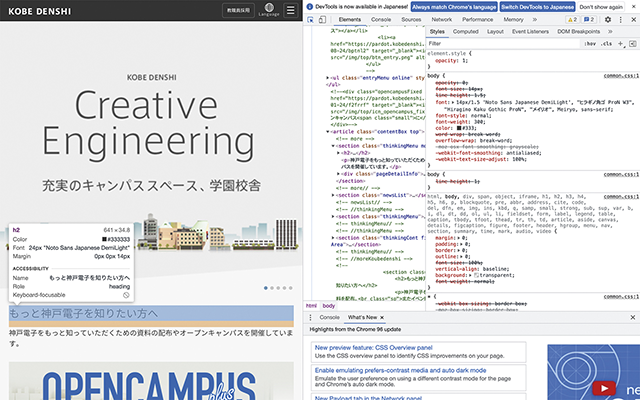Click the Don't show again button
Image resolution: width=640 pixels, height=400 pixels.
click(x=601, y=7)
